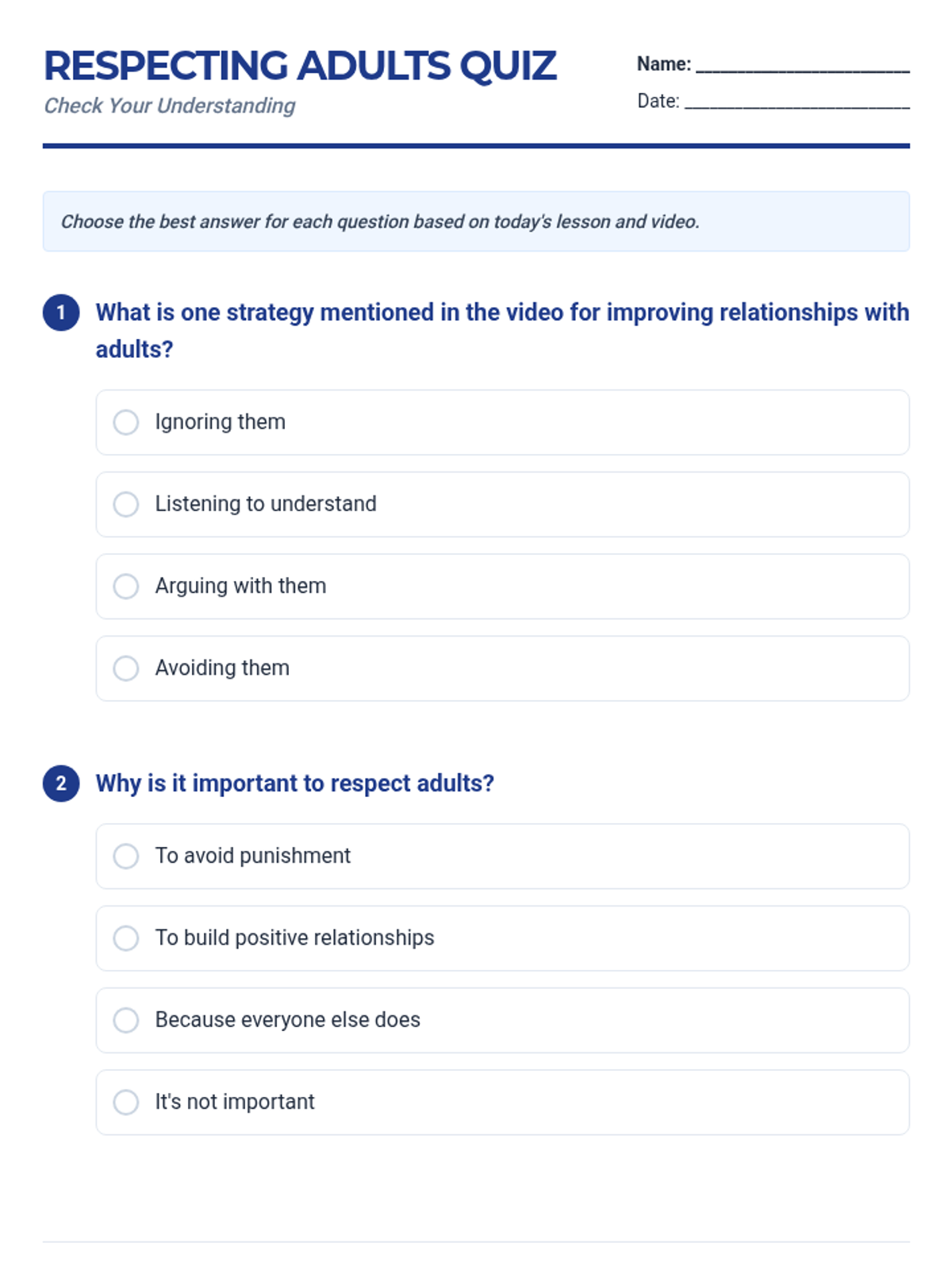Click the instruction banner about today's lesson
Screen dimensions: 952x1270
click(x=476, y=221)
